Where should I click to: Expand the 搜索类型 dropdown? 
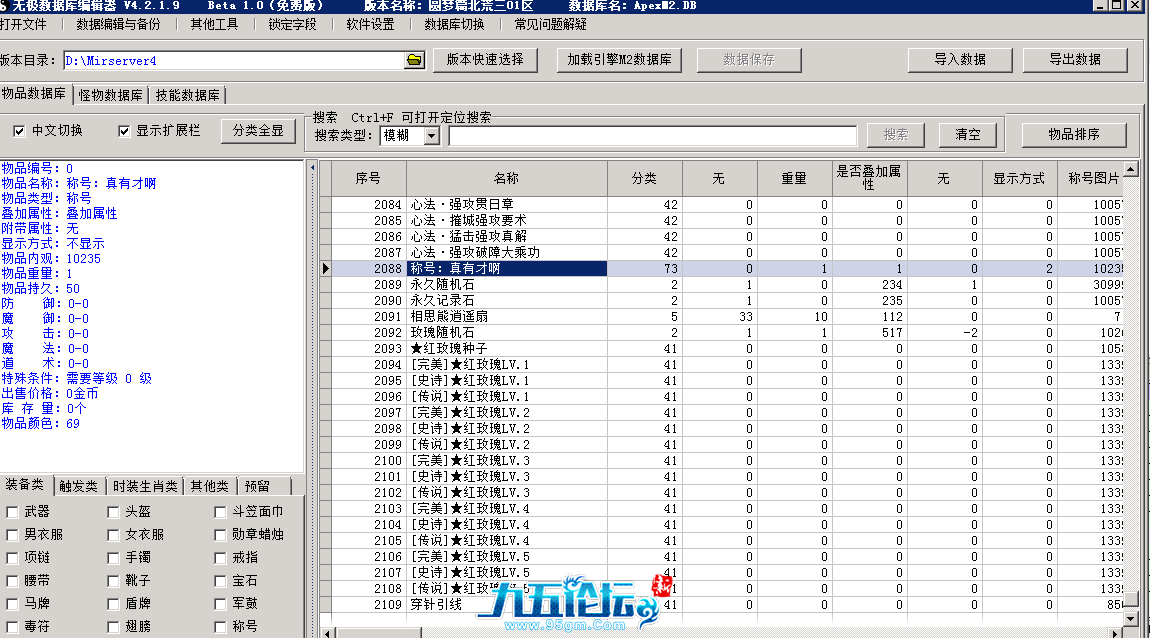pyautogui.click(x=431, y=135)
